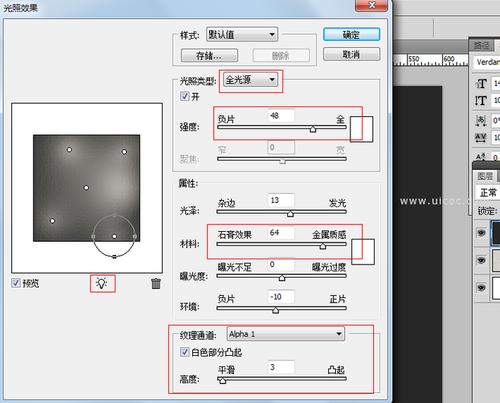This screenshot has height=403, width=500.
Task: Click the tracking value field beside the AV icon
Action: [x=496, y=137]
